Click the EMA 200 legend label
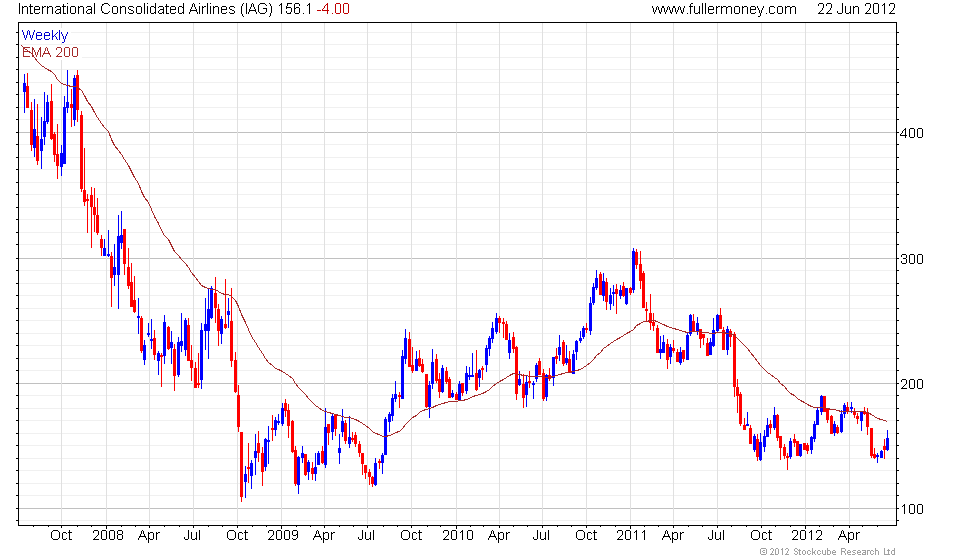The width and height of the screenshot is (980, 560). [50, 52]
